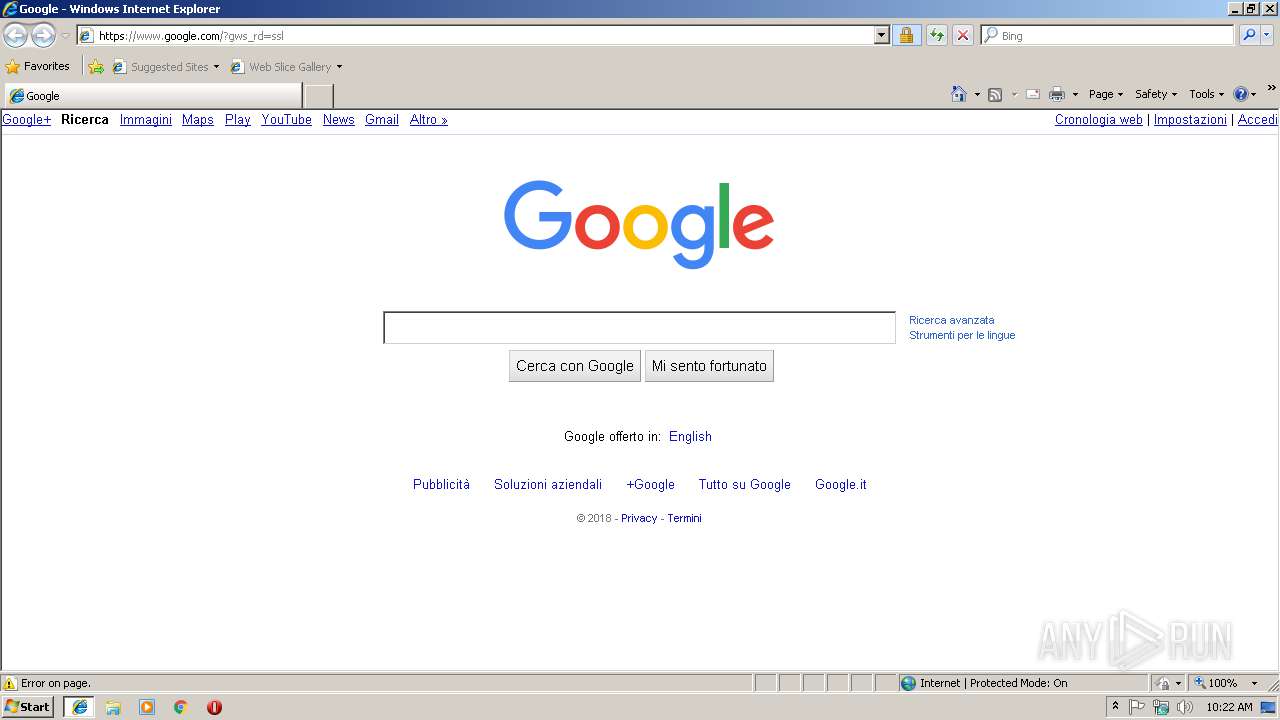The height and width of the screenshot is (720, 1280).
Task: Open the Immagini link
Action: 146,120
